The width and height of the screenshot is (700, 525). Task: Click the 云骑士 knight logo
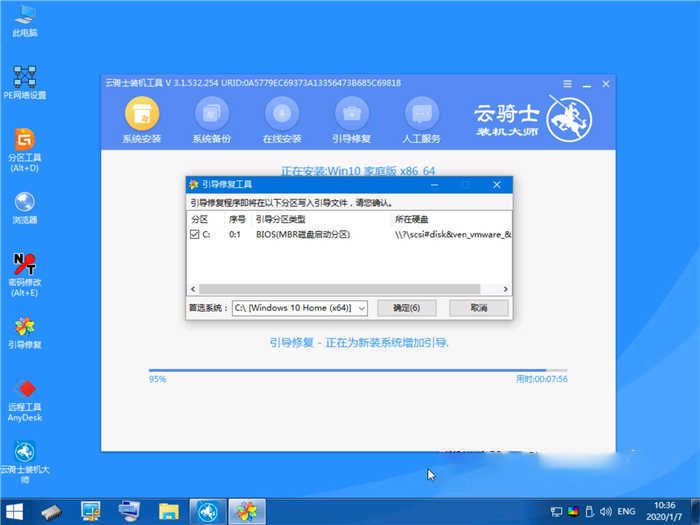[569, 119]
